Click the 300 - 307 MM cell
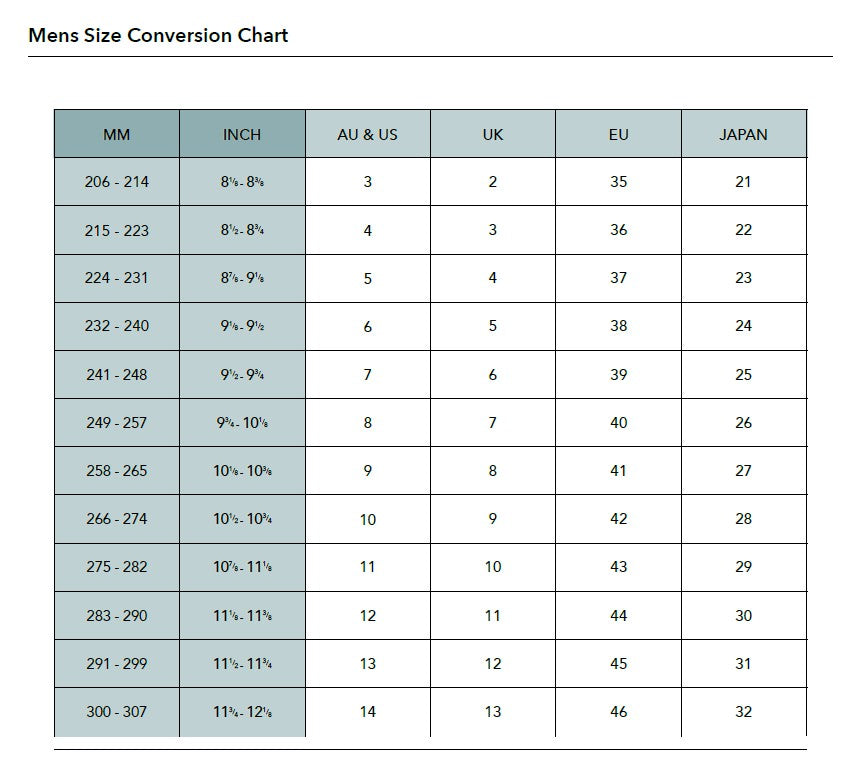Viewport: 856px width, 783px height. [116, 712]
